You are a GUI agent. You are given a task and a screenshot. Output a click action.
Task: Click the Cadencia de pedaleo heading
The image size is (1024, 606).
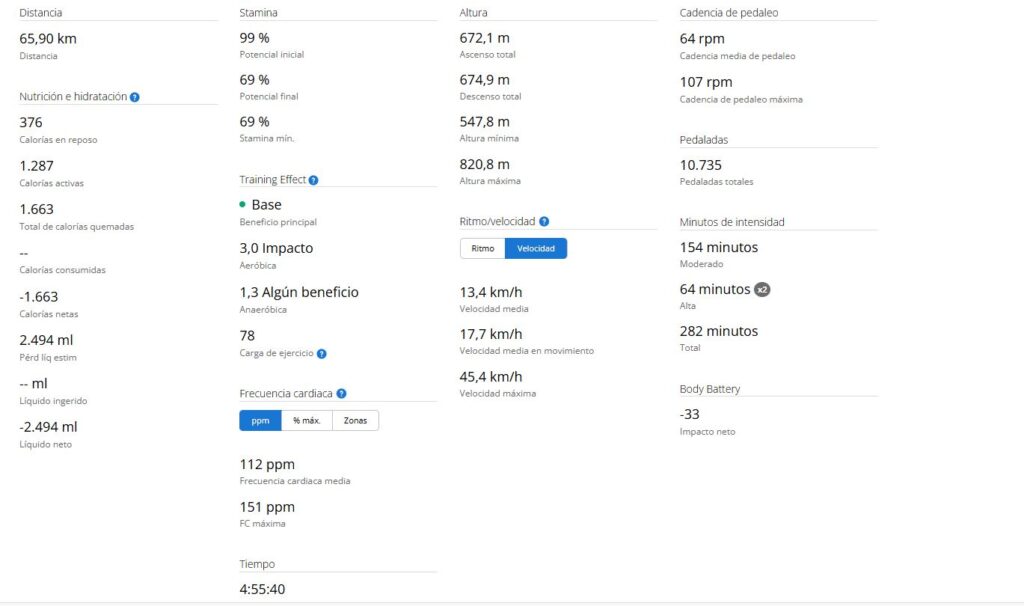728,13
